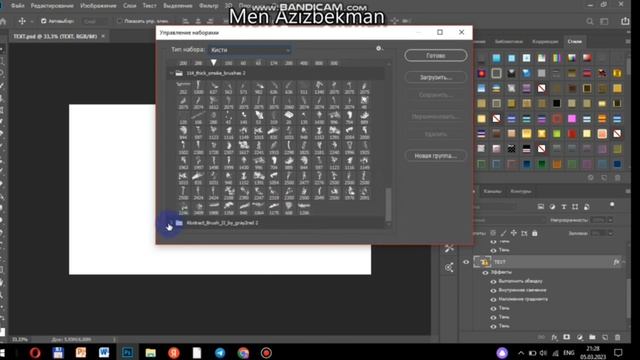Filter layers by pixel layer icon
This screenshot has width=640, height=360.
(x=541, y=207)
